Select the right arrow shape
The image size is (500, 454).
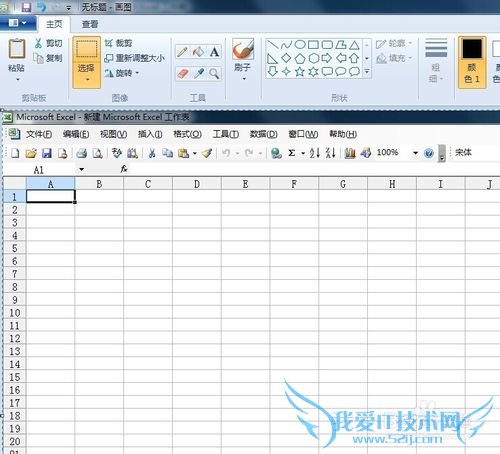[x=327, y=58]
